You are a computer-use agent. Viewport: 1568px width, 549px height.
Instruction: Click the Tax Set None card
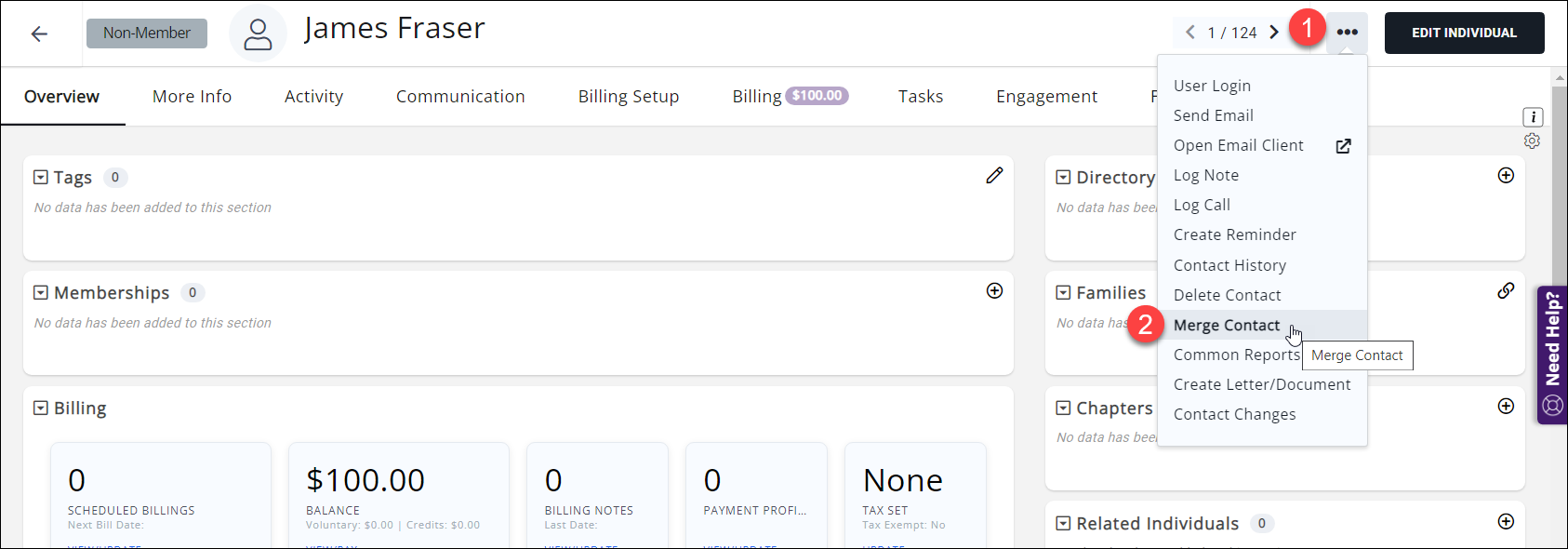(x=915, y=495)
